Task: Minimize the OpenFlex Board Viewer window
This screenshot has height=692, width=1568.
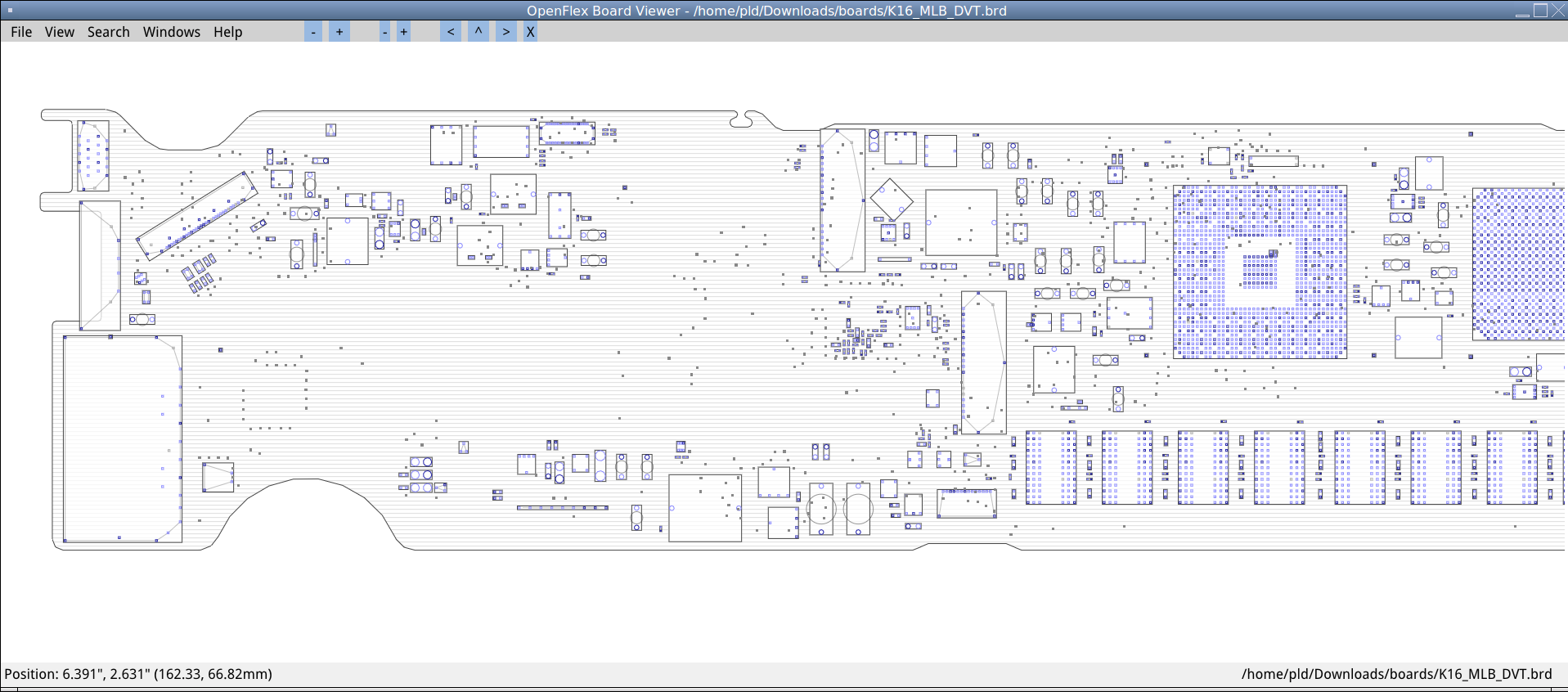Action: click(x=1522, y=11)
